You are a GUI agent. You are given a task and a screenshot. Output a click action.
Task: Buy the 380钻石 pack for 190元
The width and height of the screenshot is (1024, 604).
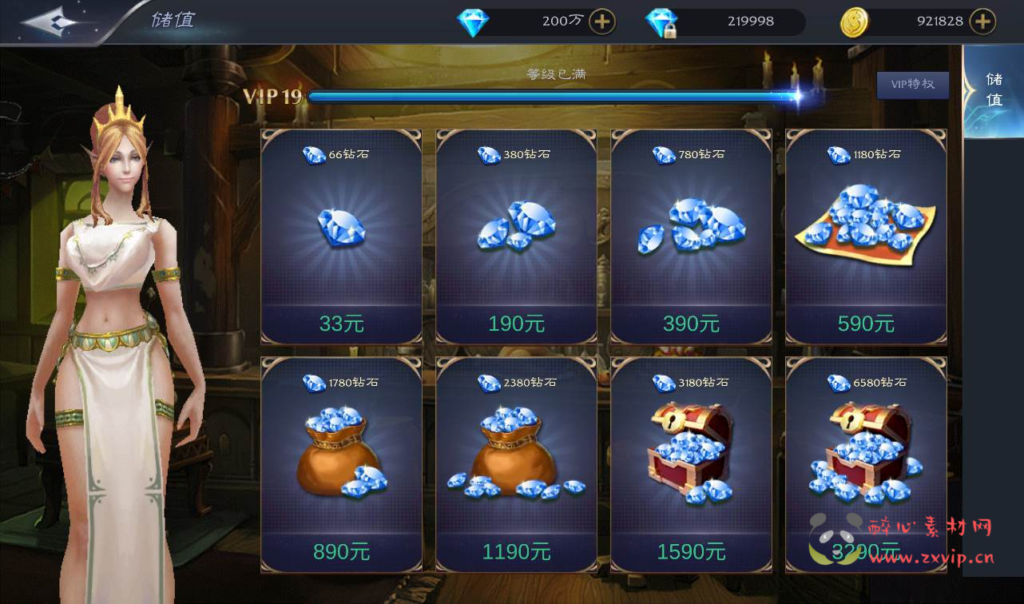(x=516, y=236)
